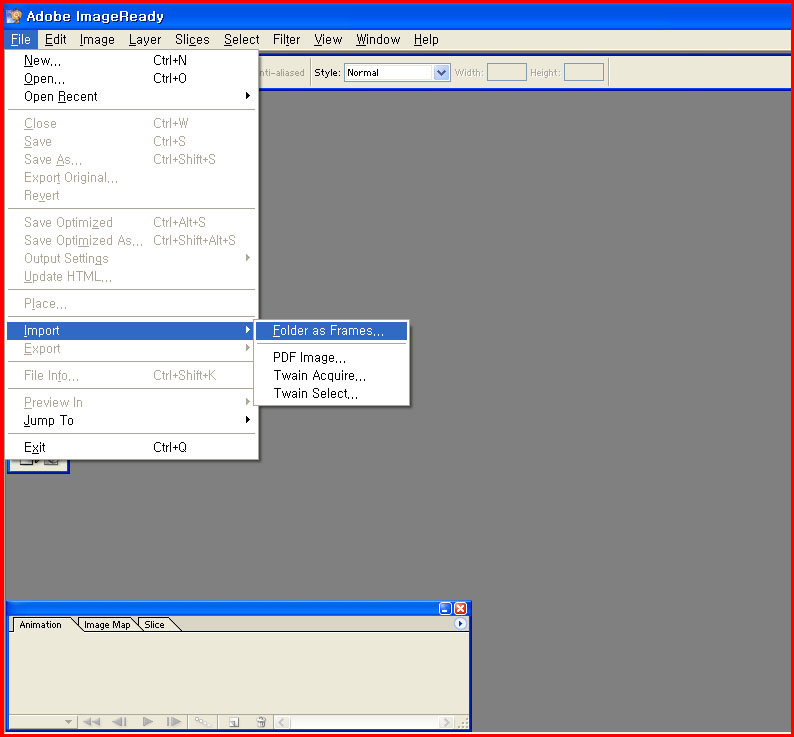Duplicate current frame icon
This screenshot has width=794, height=737.
(233, 721)
